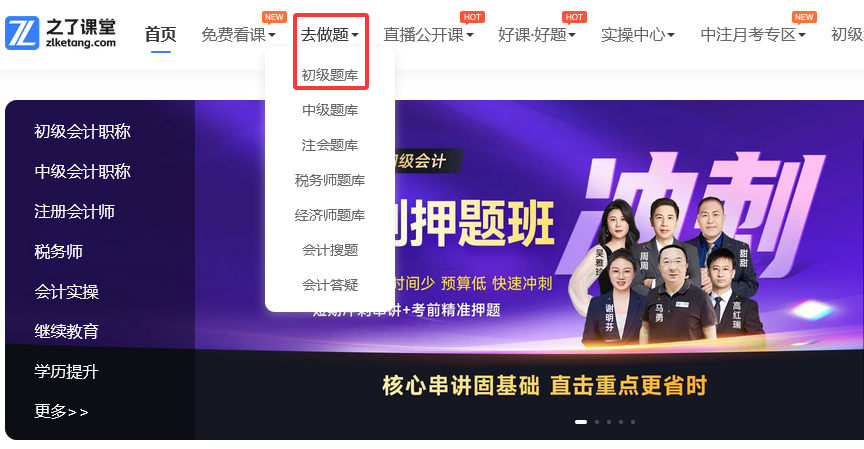Viewport: 864px width, 449px height.
Task: Click the 之了课堂 logo icon
Action: 22,33
